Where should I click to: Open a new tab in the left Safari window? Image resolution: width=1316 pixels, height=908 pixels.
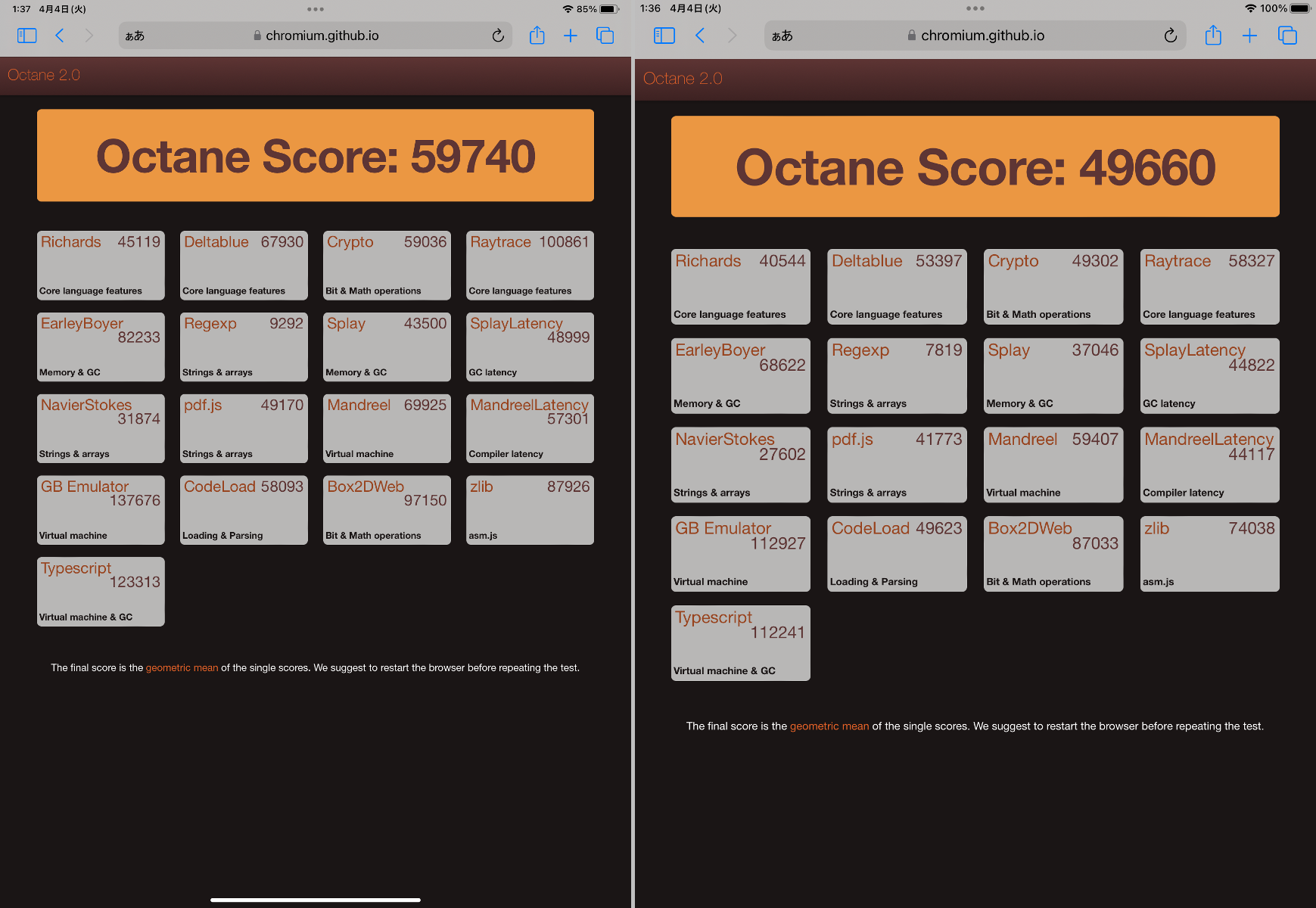tap(571, 35)
